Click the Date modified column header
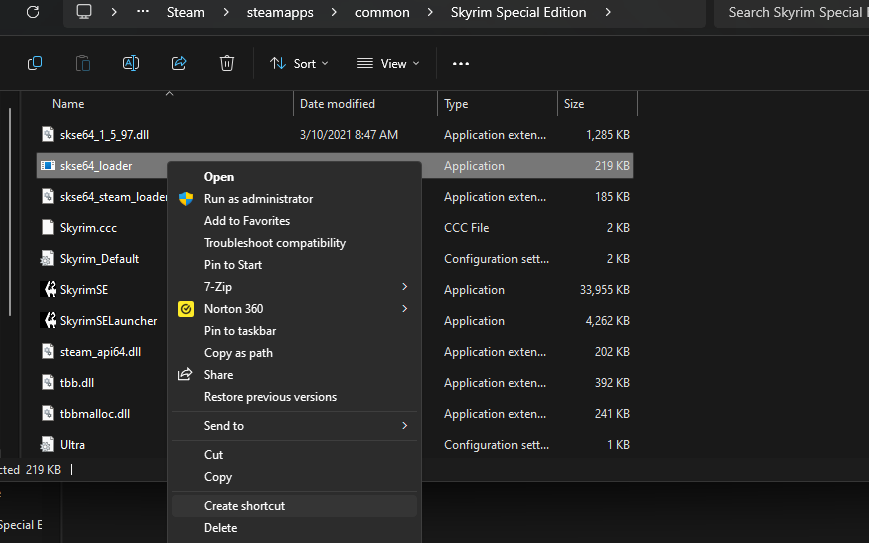Viewport: 869px width, 543px height. (x=337, y=104)
